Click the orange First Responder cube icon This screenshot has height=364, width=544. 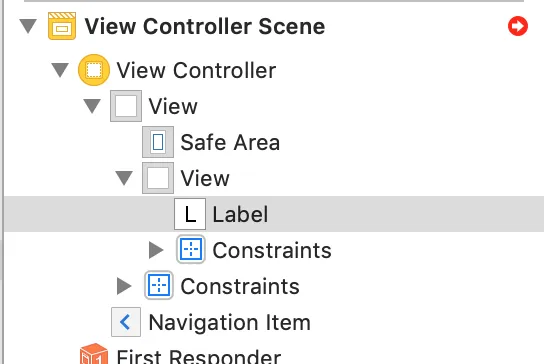coord(94,354)
